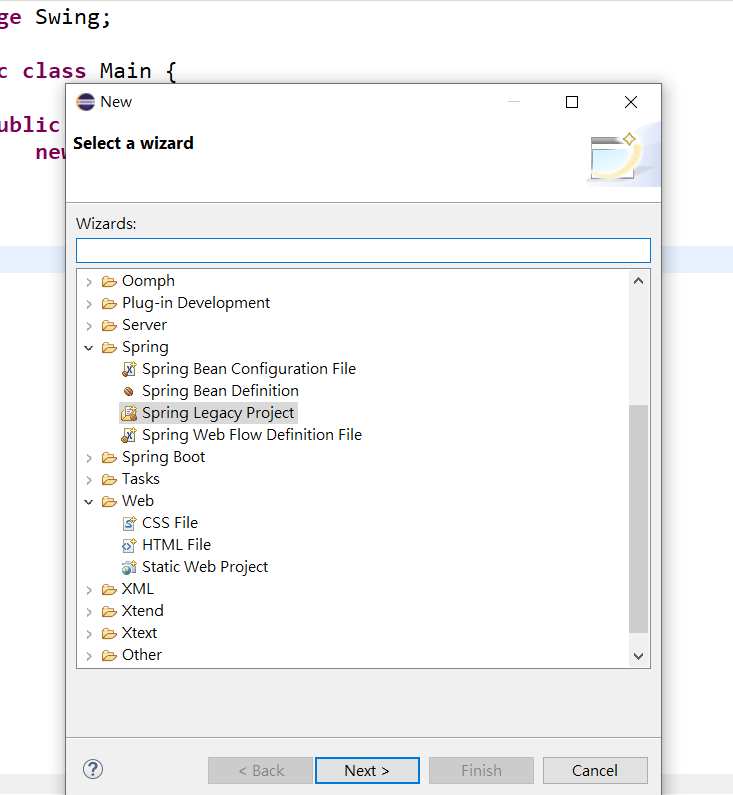Click the Spring Bean Configuration File icon
This screenshot has width=733, height=795.
click(x=129, y=369)
